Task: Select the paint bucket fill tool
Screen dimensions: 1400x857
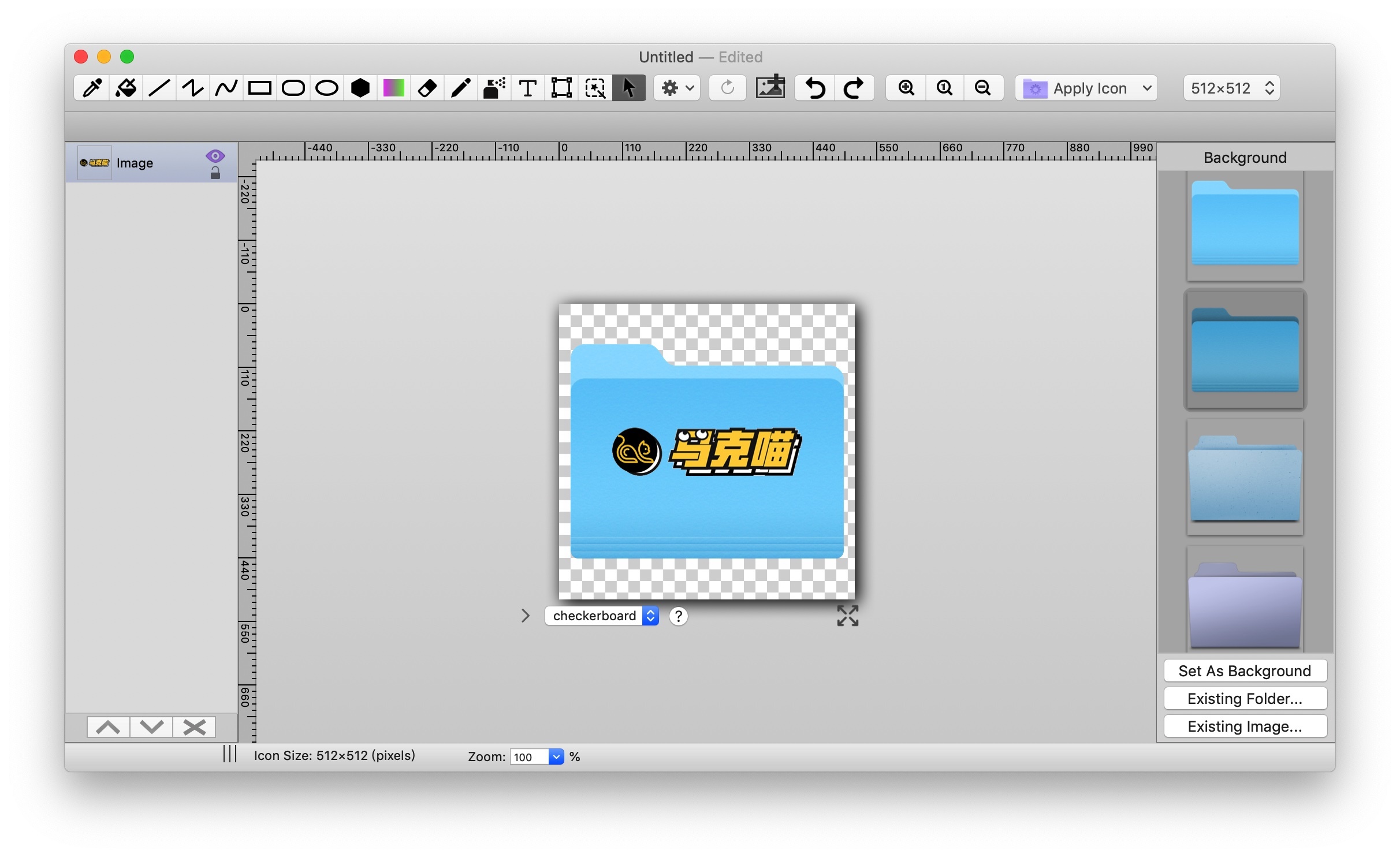Action: (125, 88)
